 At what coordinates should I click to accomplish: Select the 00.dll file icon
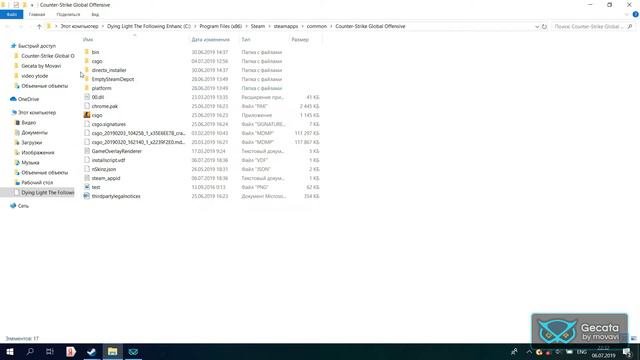point(87,97)
